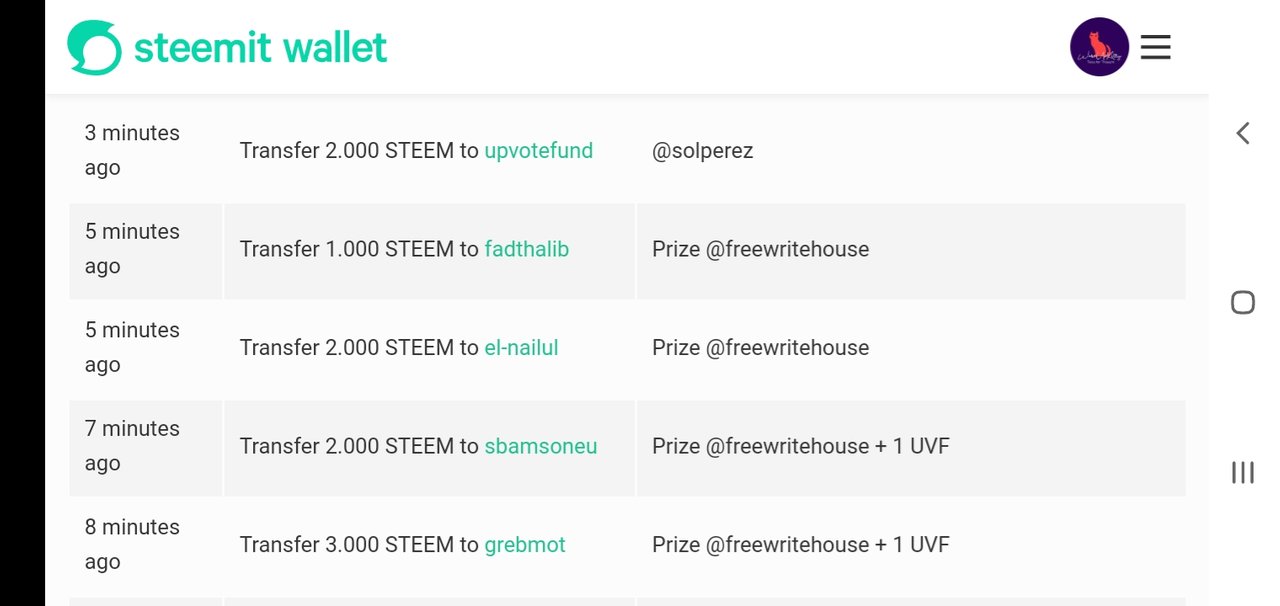Tap the Android home button
This screenshot has width=1280, height=606.
(1242, 302)
